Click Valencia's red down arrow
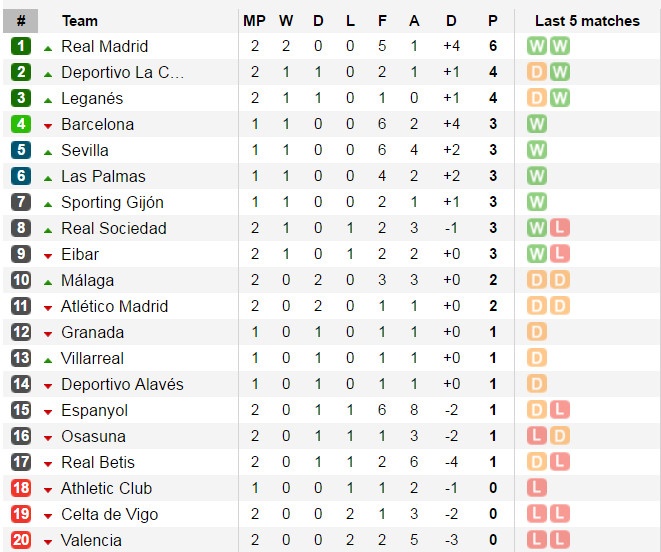This screenshot has height=552, width=661. [x=48, y=541]
